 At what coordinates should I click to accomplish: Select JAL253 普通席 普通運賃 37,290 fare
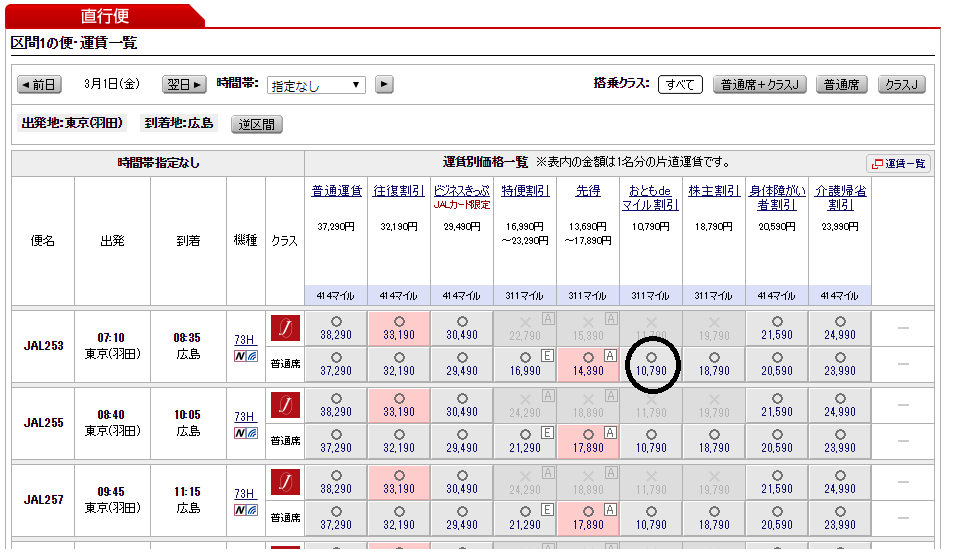(x=336, y=364)
